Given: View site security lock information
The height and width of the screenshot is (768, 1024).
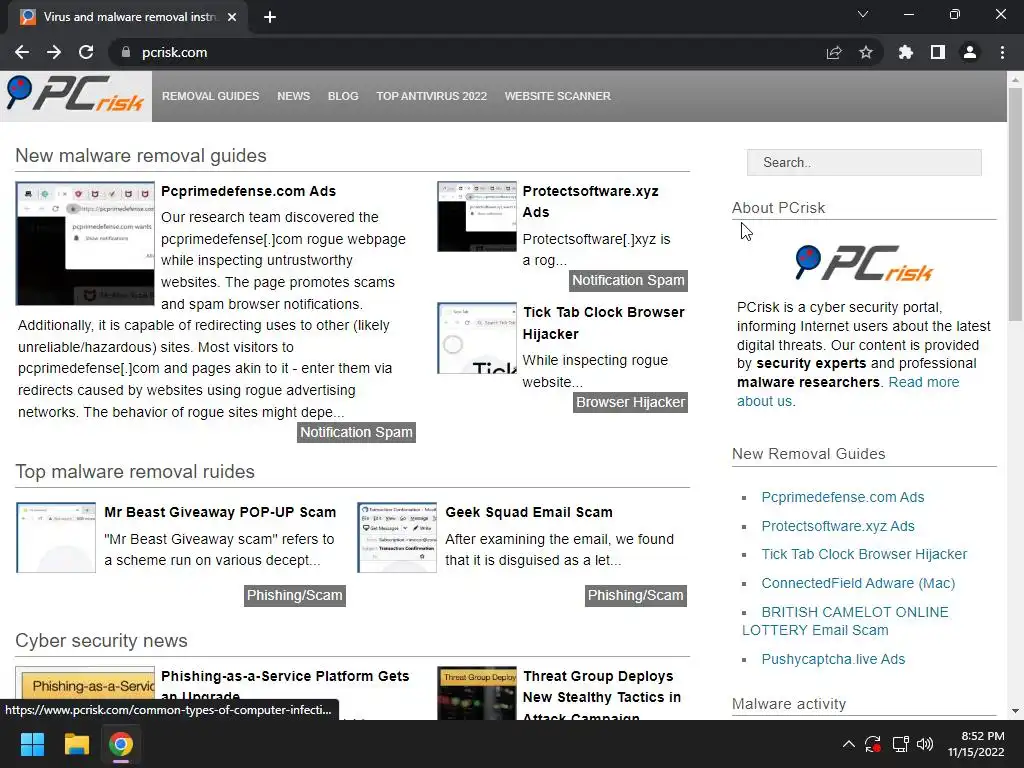Looking at the screenshot, I should (126, 52).
